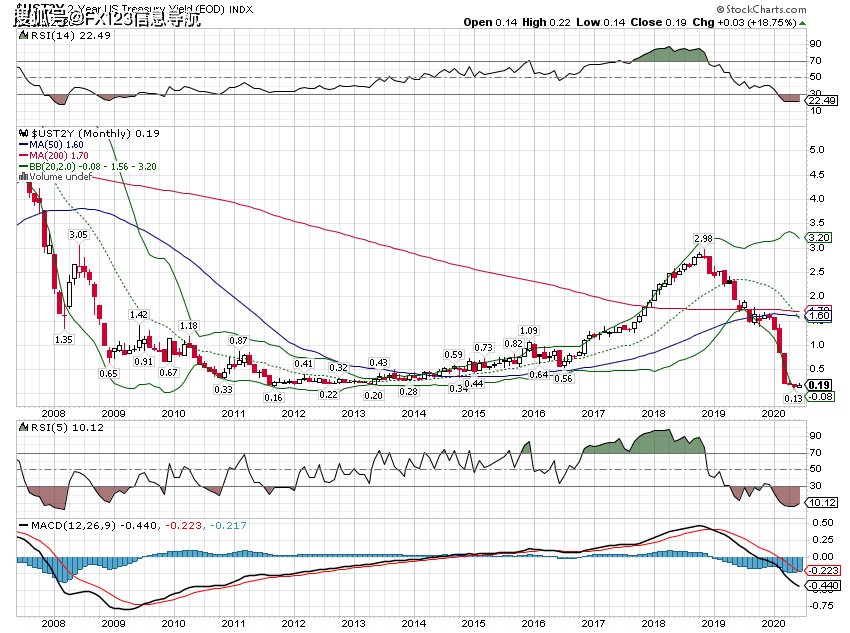Click the 2014 year label on price axis
The width and height of the screenshot is (850, 633).
413,412
